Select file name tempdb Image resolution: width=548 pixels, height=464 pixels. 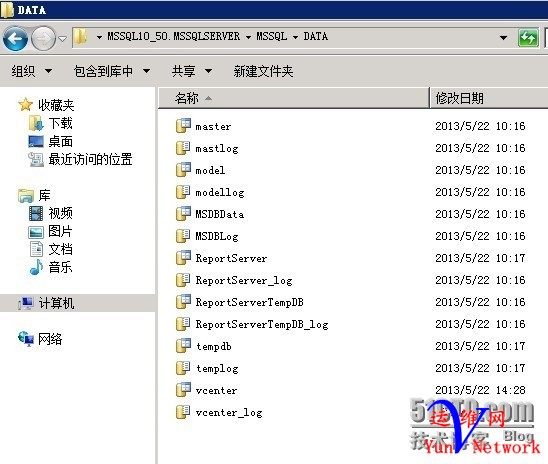(214, 347)
